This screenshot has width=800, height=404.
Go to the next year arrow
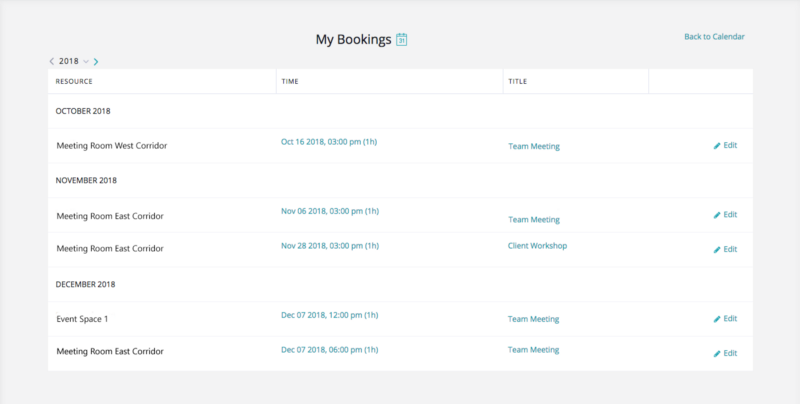click(96, 62)
